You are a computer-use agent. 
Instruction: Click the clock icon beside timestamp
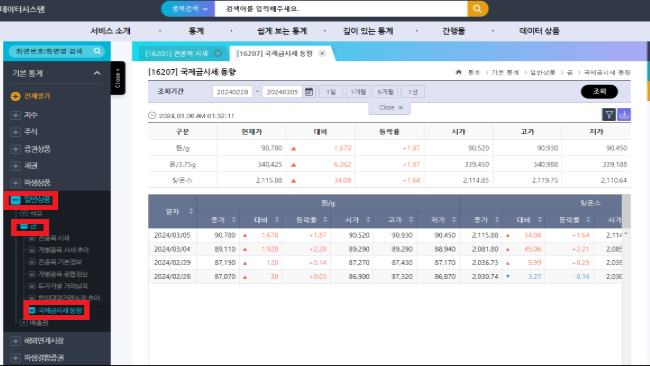(x=152, y=116)
